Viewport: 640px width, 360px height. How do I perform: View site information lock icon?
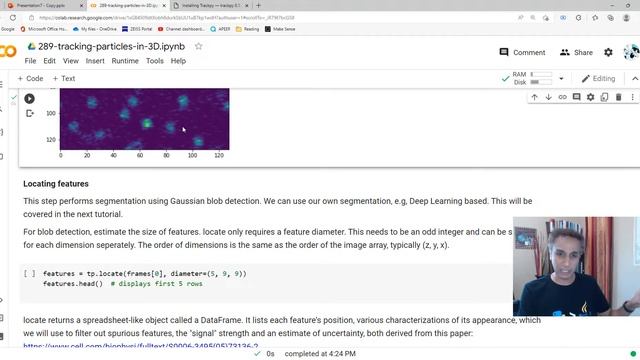click(x=31, y=18)
